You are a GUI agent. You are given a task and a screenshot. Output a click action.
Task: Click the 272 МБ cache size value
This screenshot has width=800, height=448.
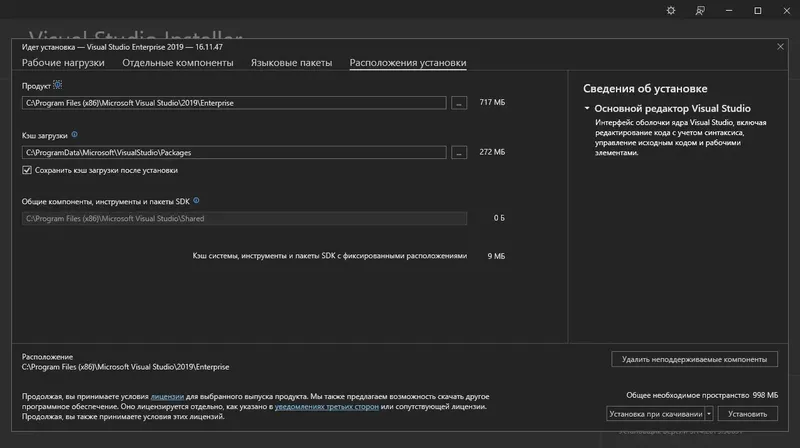coord(492,152)
